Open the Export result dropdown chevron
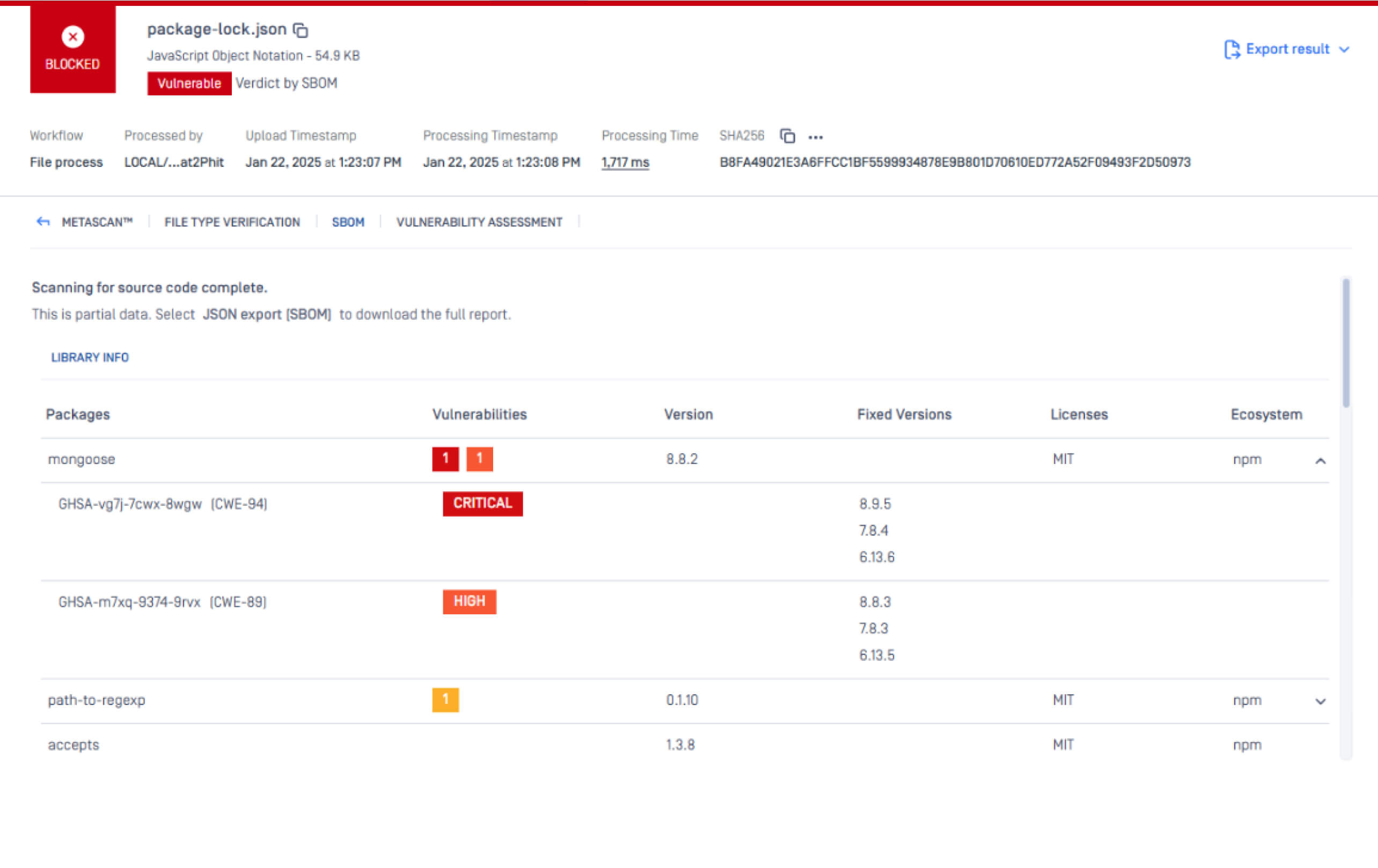 click(1344, 50)
